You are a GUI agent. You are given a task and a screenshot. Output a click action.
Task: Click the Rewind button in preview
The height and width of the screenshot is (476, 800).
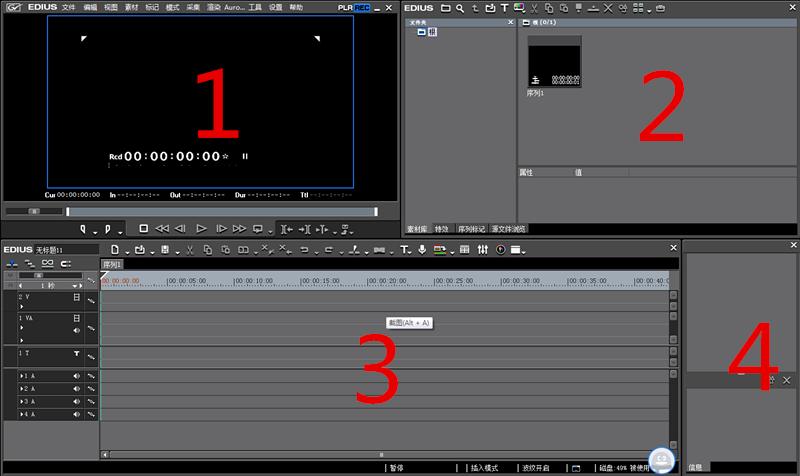(x=162, y=229)
